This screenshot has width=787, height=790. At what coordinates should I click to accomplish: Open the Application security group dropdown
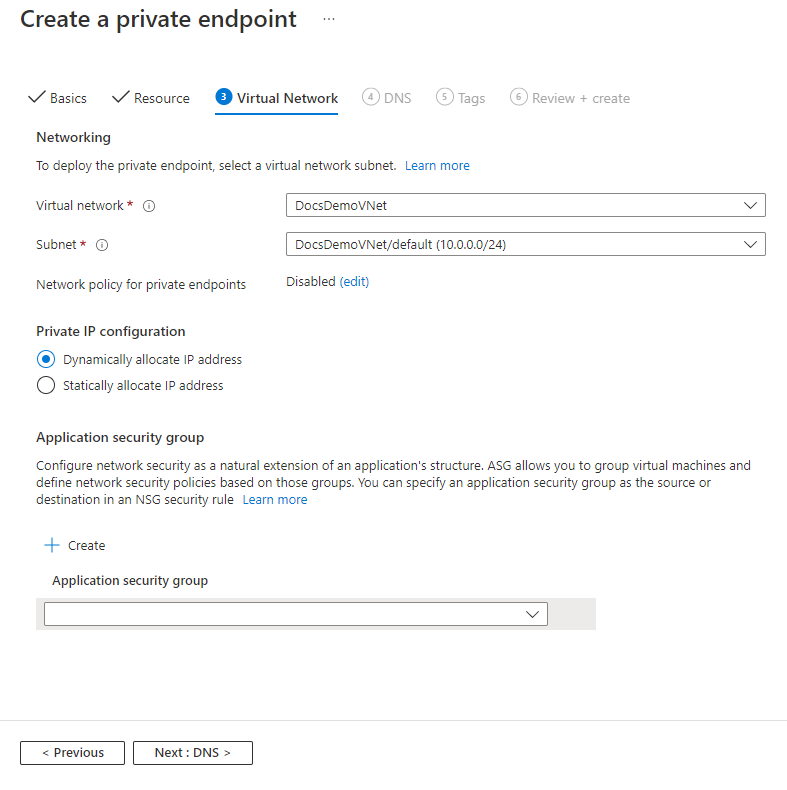pyautogui.click(x=296, y=614)
